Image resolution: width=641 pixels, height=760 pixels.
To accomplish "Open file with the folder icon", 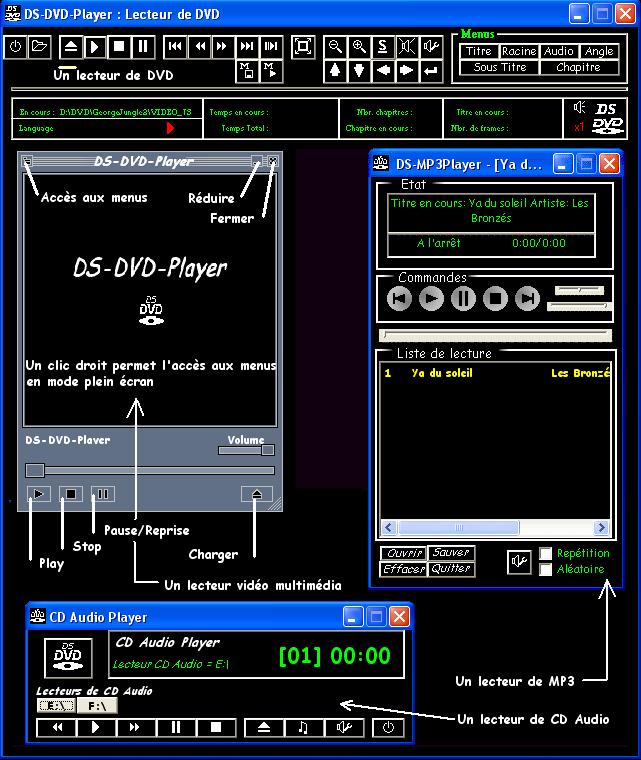I will tap(39, 46).
